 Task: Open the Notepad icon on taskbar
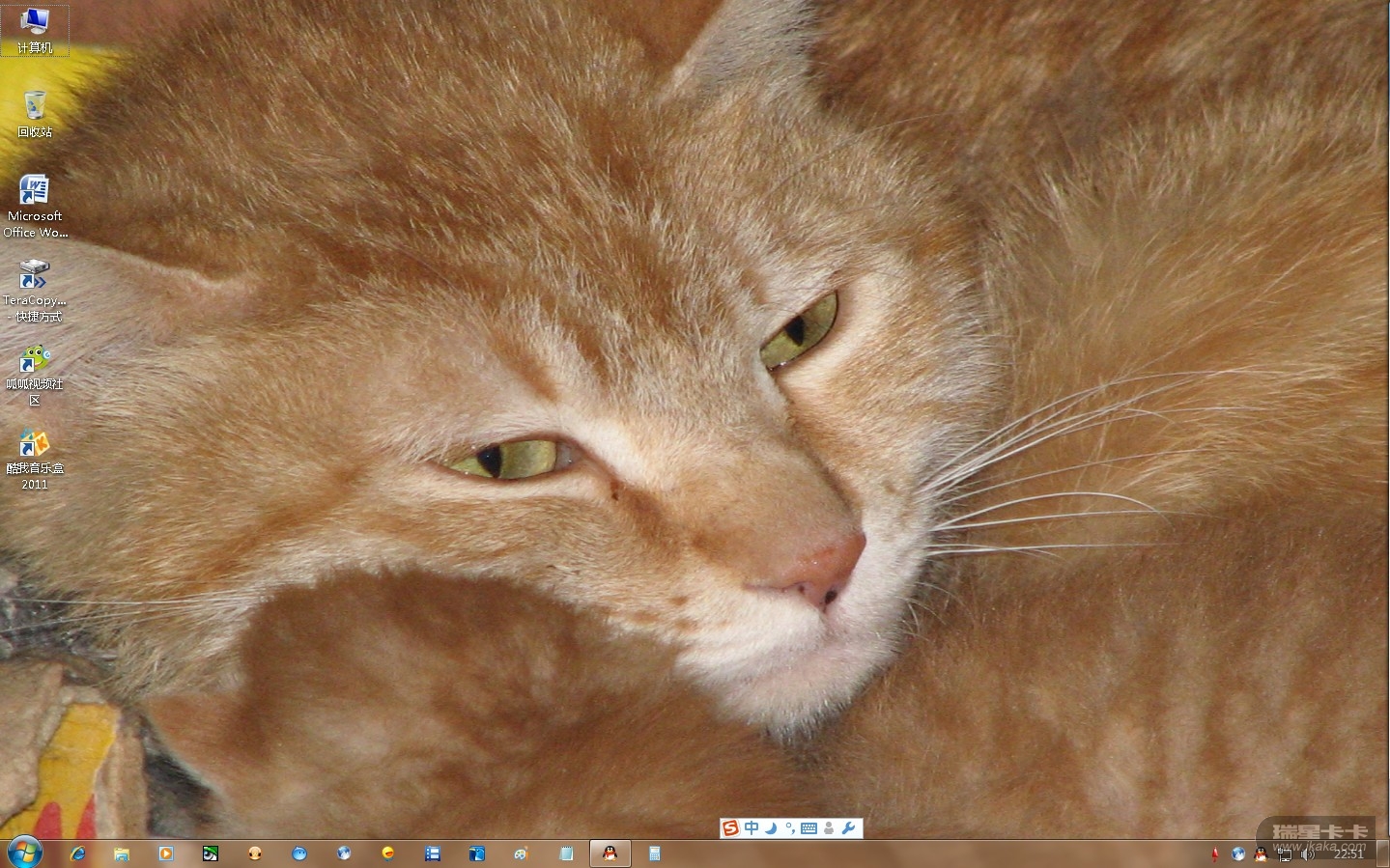[566, 854]
